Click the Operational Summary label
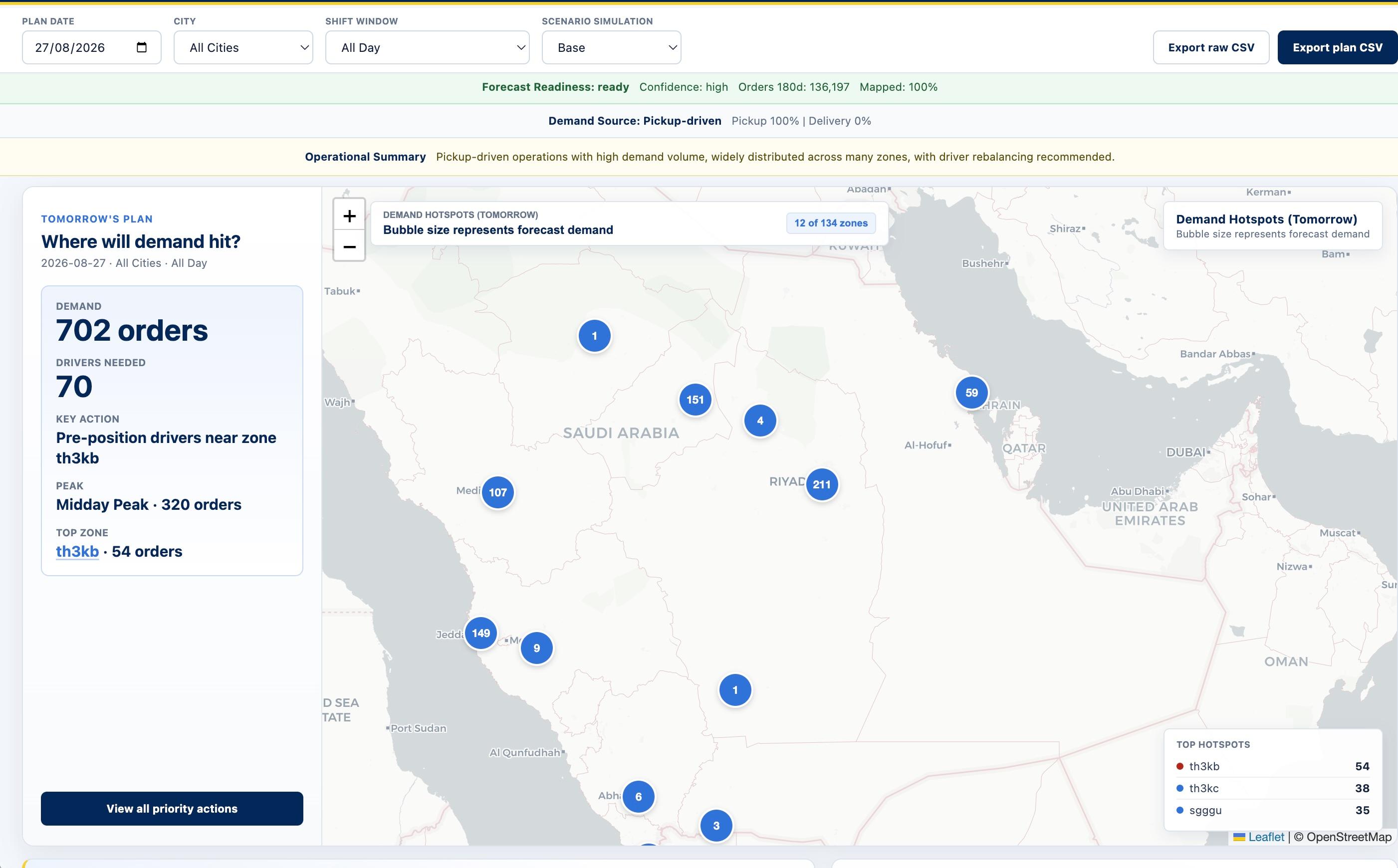The height and width of the screenshot is (868, 1398). [365, 157]
